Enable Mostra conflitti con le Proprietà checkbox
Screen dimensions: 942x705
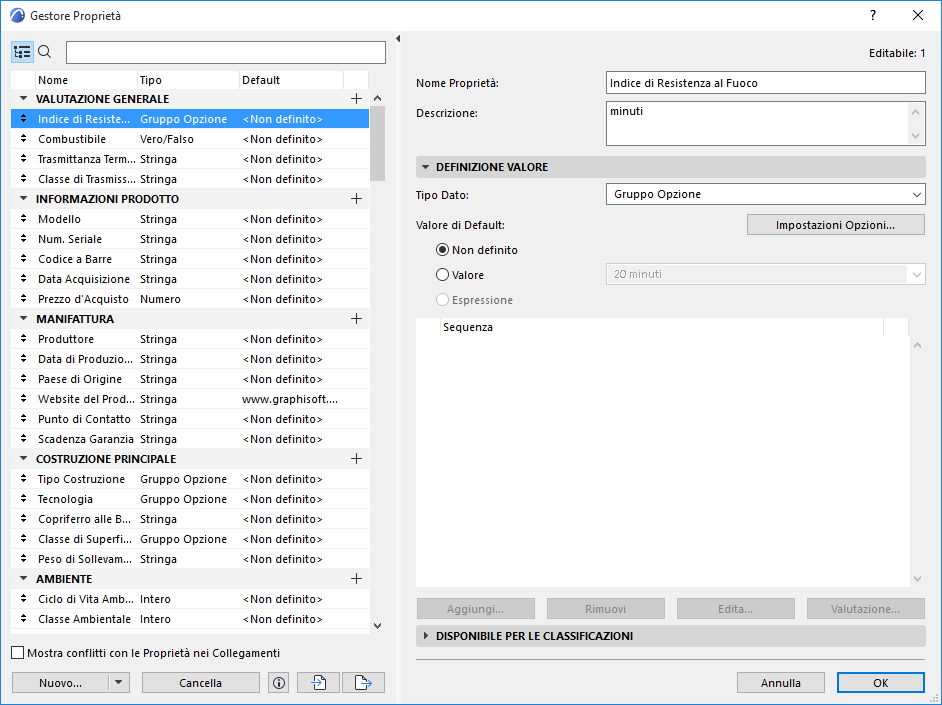point(18,653)
